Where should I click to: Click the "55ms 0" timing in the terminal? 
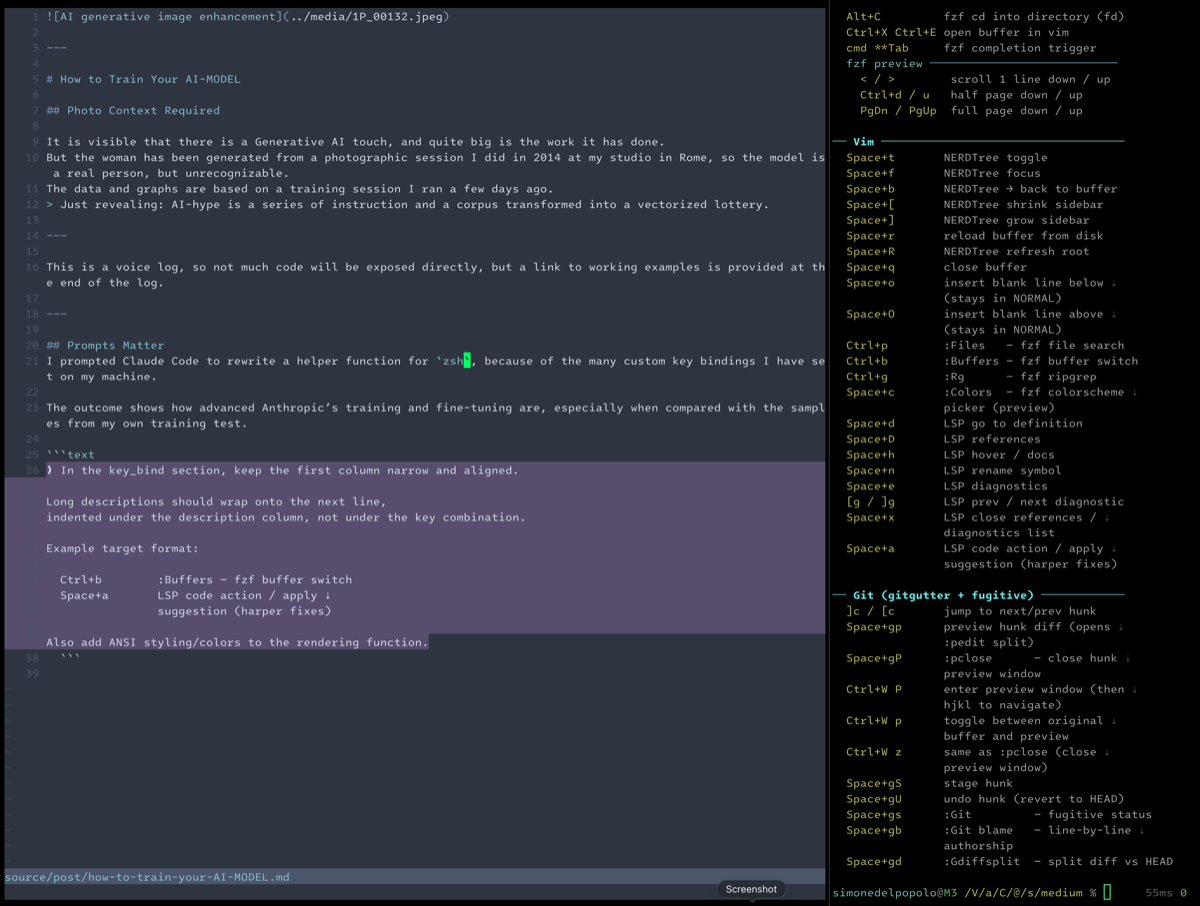pyautogui.click(x=1166, y=892)
